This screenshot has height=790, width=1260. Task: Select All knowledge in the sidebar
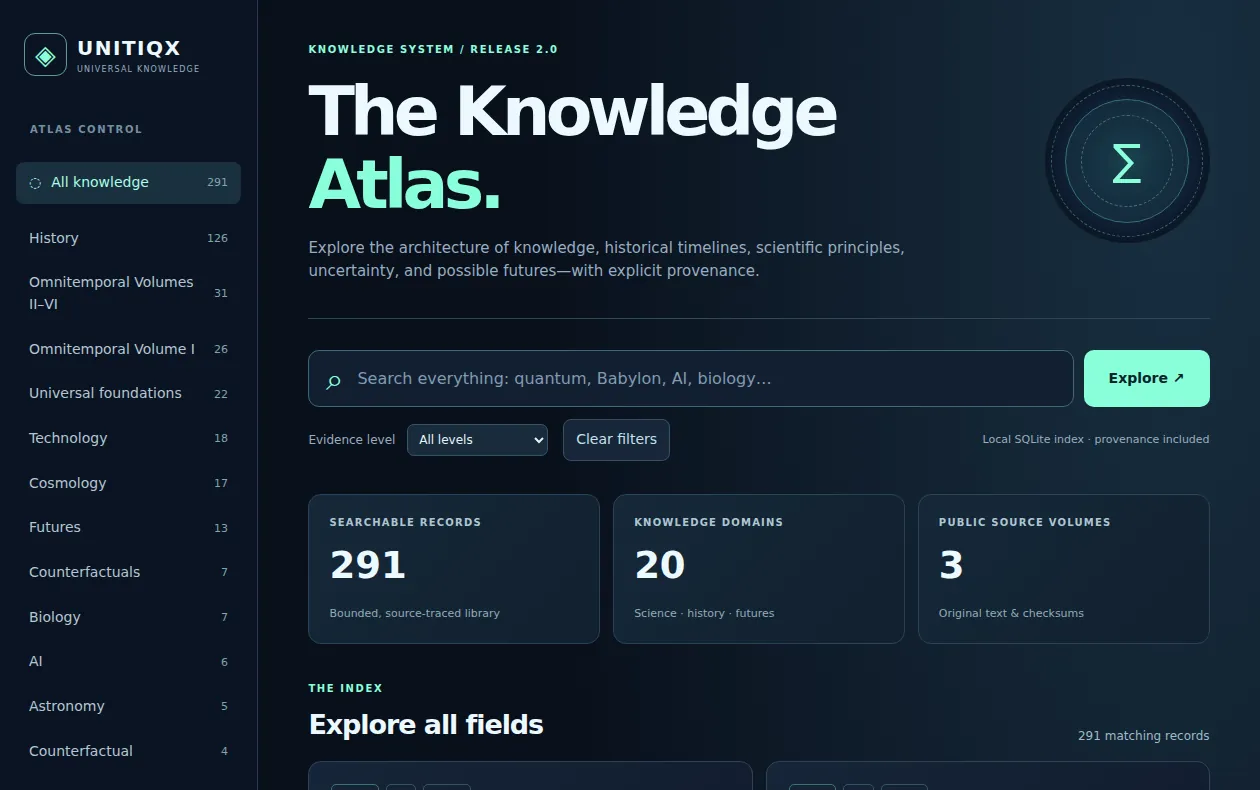[128, 183]
